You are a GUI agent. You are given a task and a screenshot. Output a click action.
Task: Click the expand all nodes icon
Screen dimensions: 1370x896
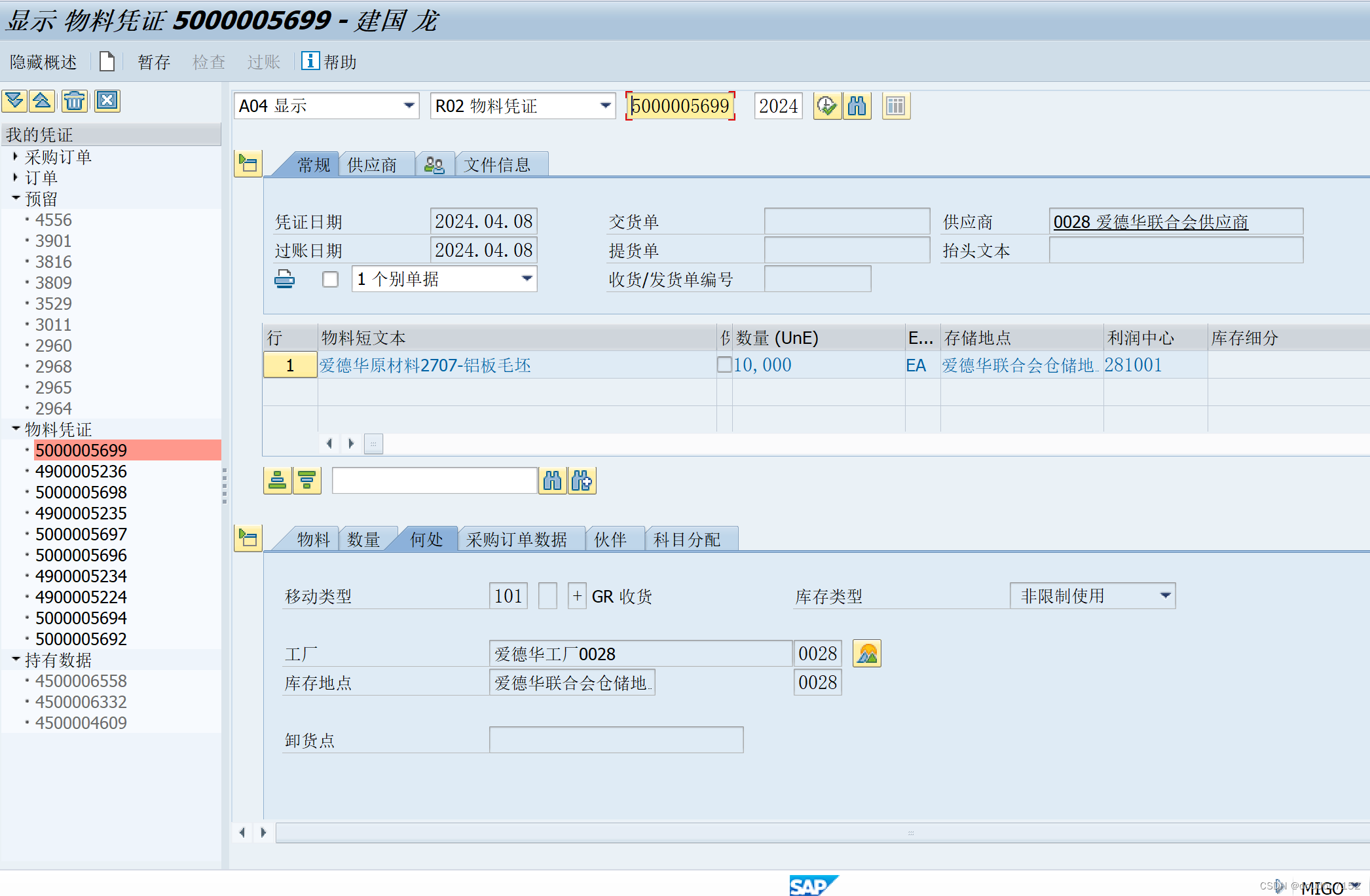14,101
